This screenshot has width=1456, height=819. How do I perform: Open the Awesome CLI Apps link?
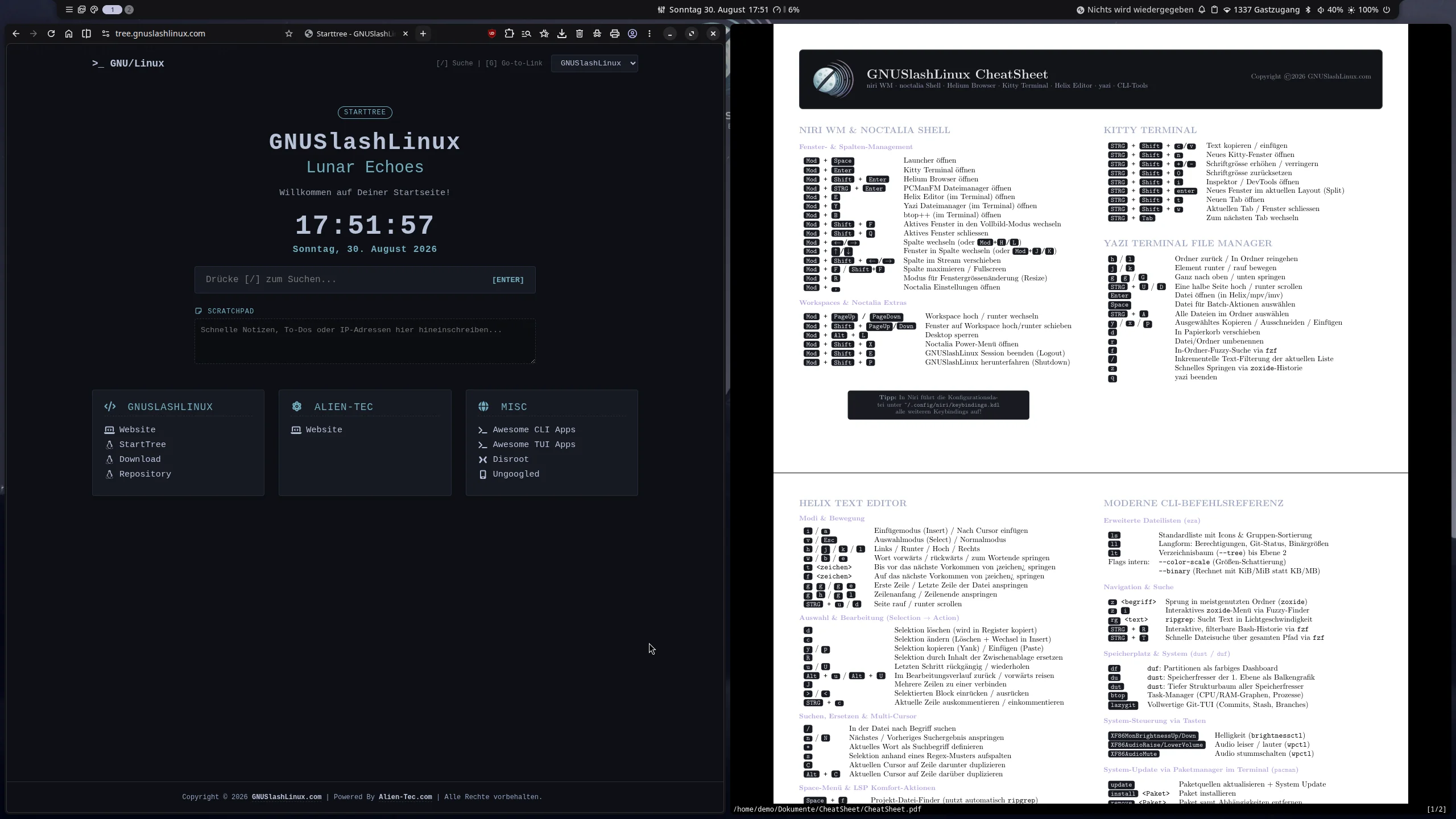point(534,430)
